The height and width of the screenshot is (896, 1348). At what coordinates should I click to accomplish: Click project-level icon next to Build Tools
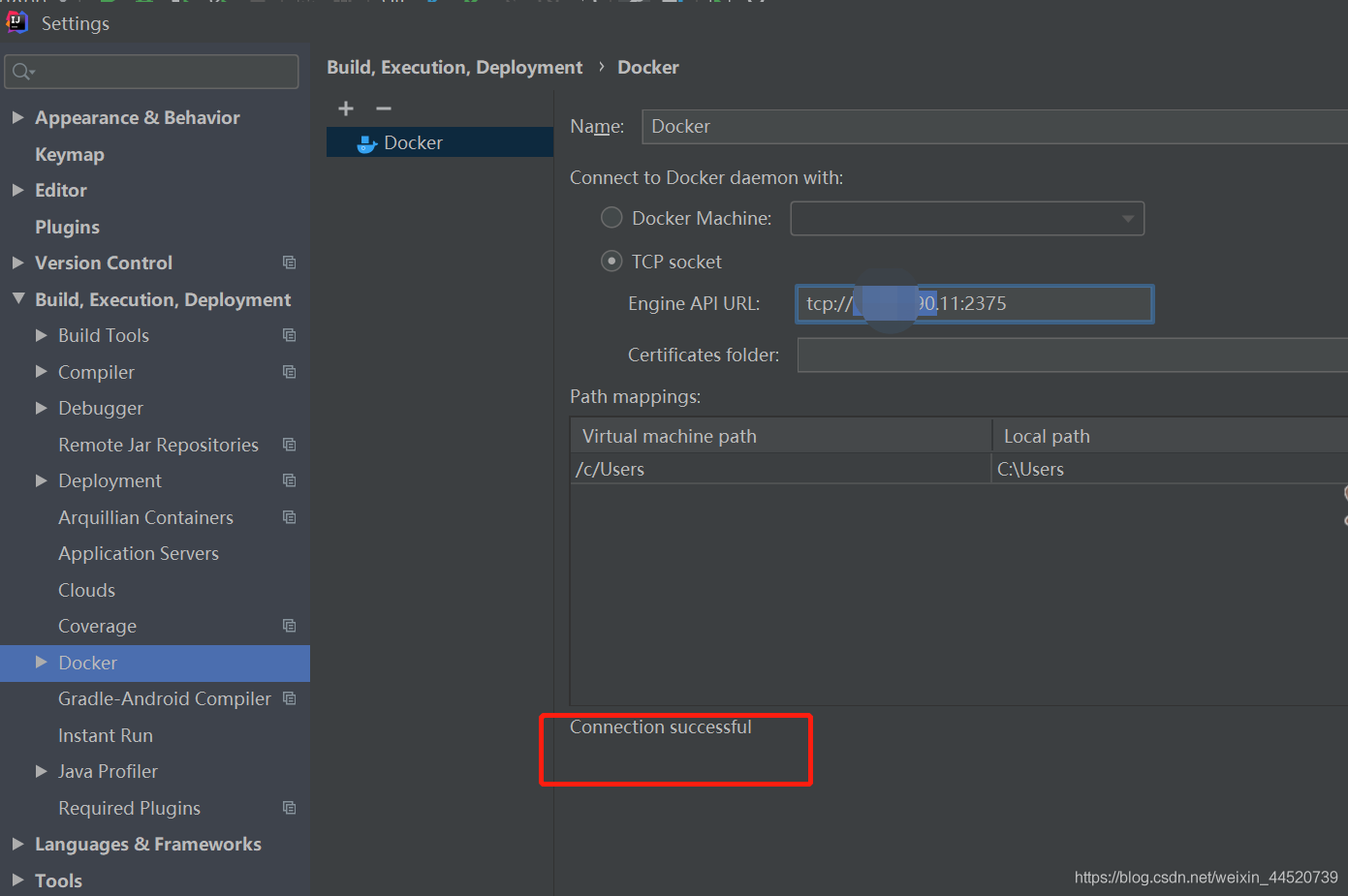(x=289, y=335)
